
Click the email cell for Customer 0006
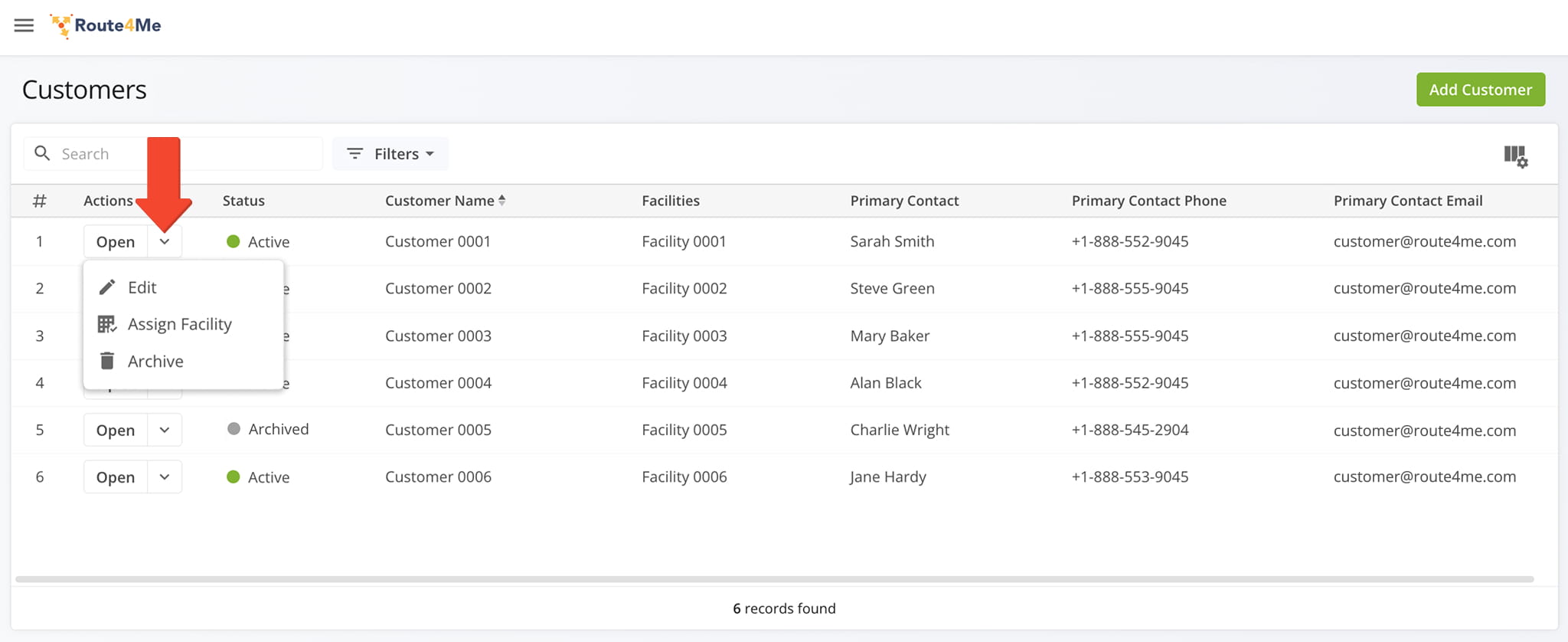(x=1425, y=477)
